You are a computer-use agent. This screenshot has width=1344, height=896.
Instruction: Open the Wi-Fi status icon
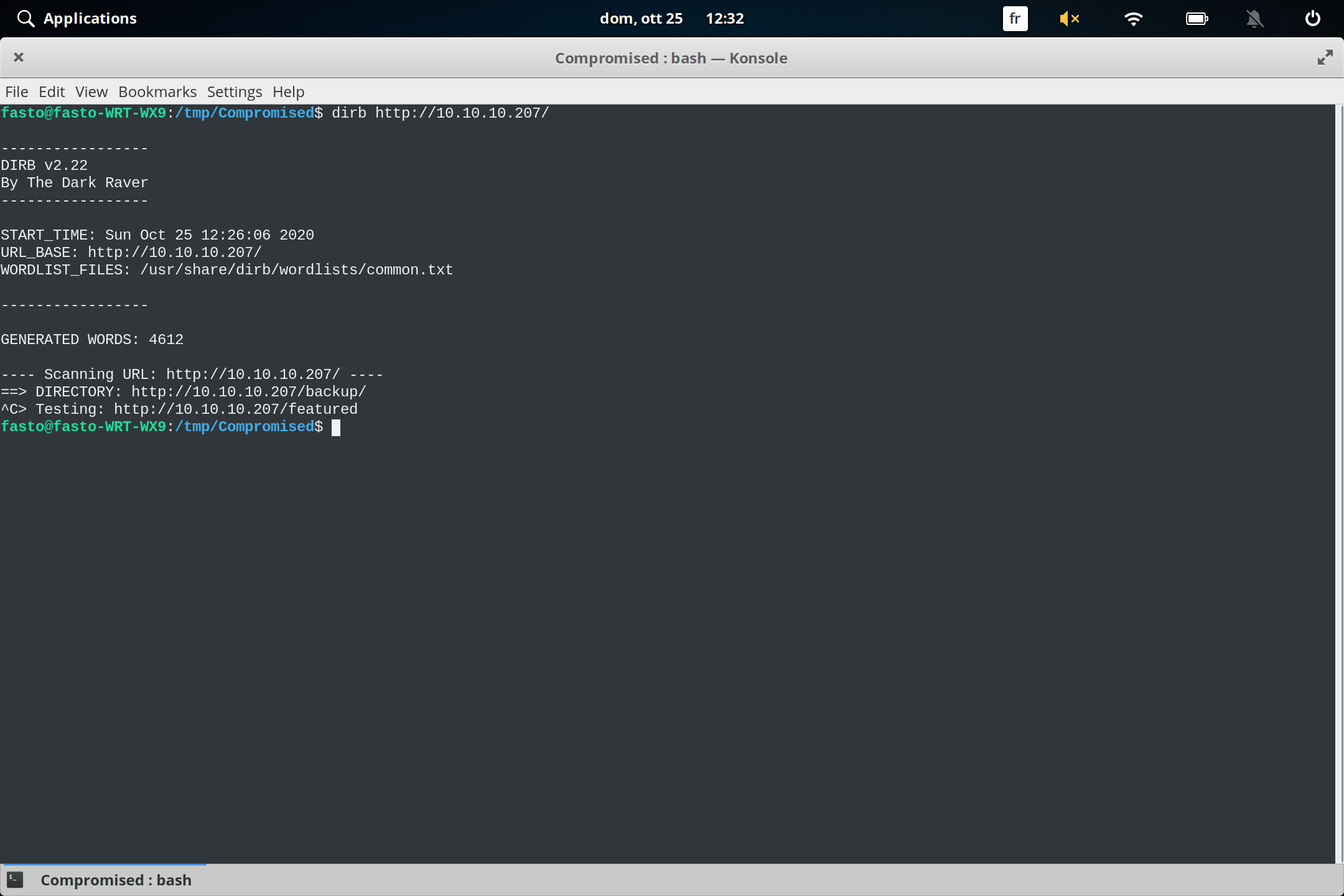(1134, 19)
